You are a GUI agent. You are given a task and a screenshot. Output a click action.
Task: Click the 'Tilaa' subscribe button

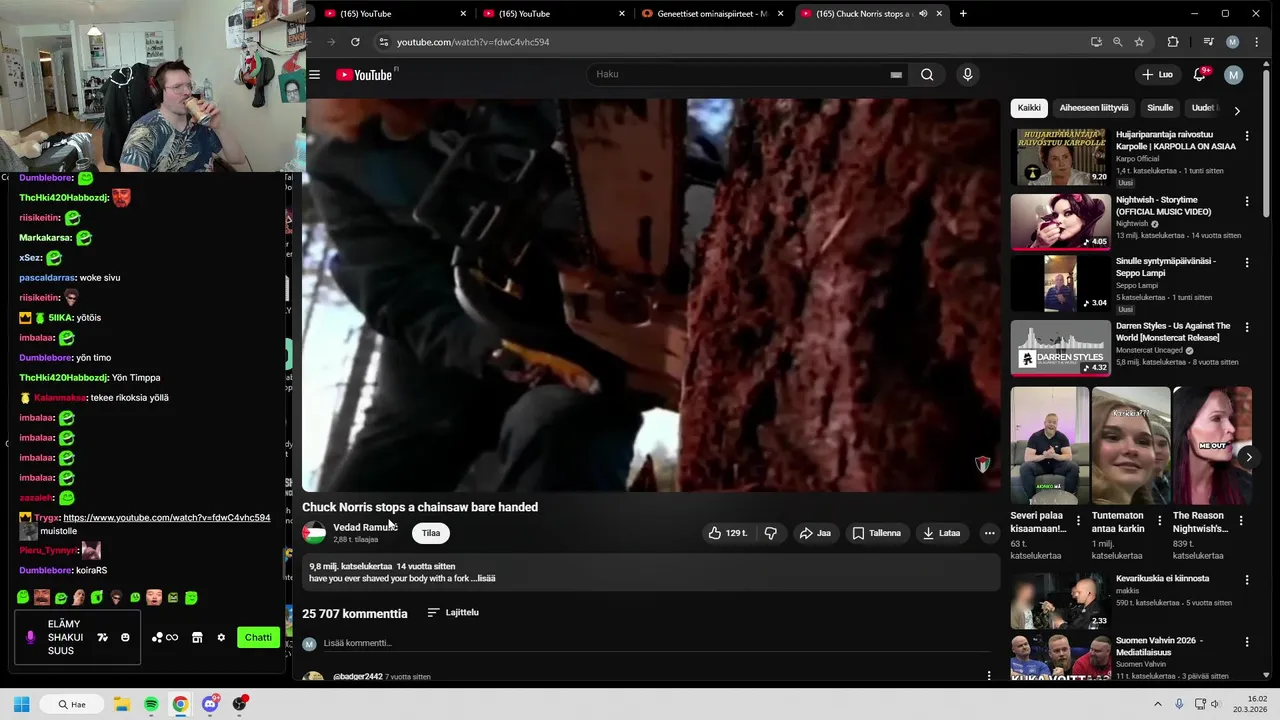point(431,533)
